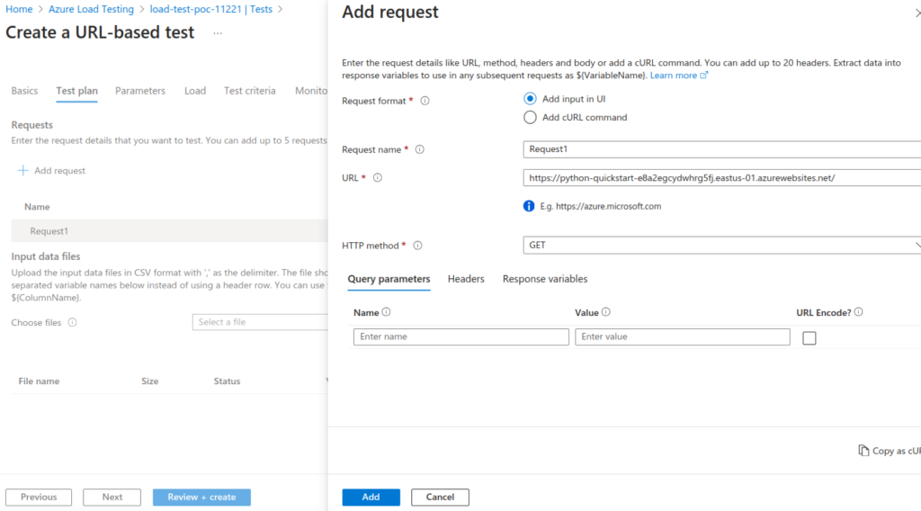Open the Test criteria tab

(250, 90)
